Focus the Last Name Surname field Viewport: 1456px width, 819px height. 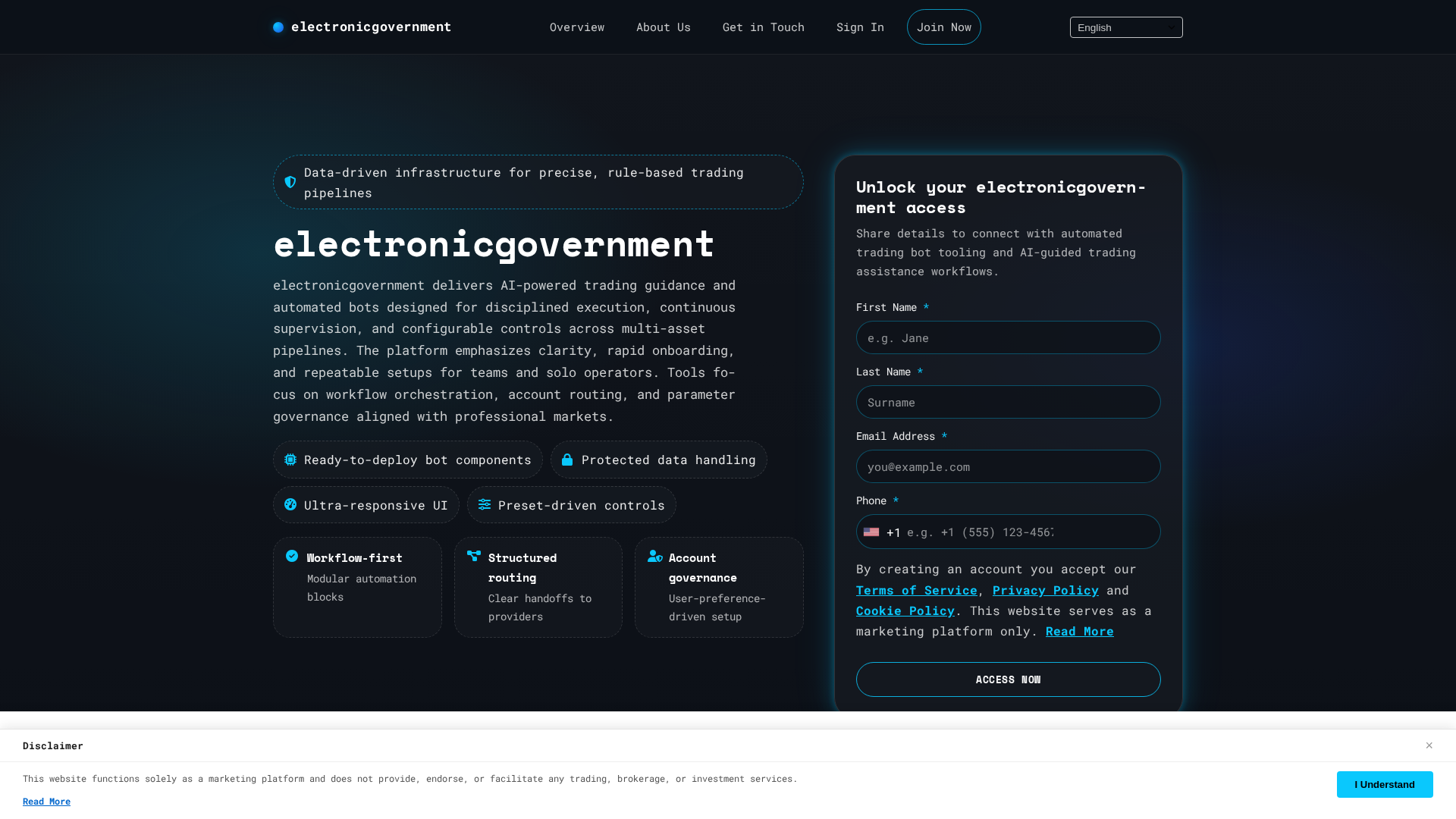[1009, 402]
